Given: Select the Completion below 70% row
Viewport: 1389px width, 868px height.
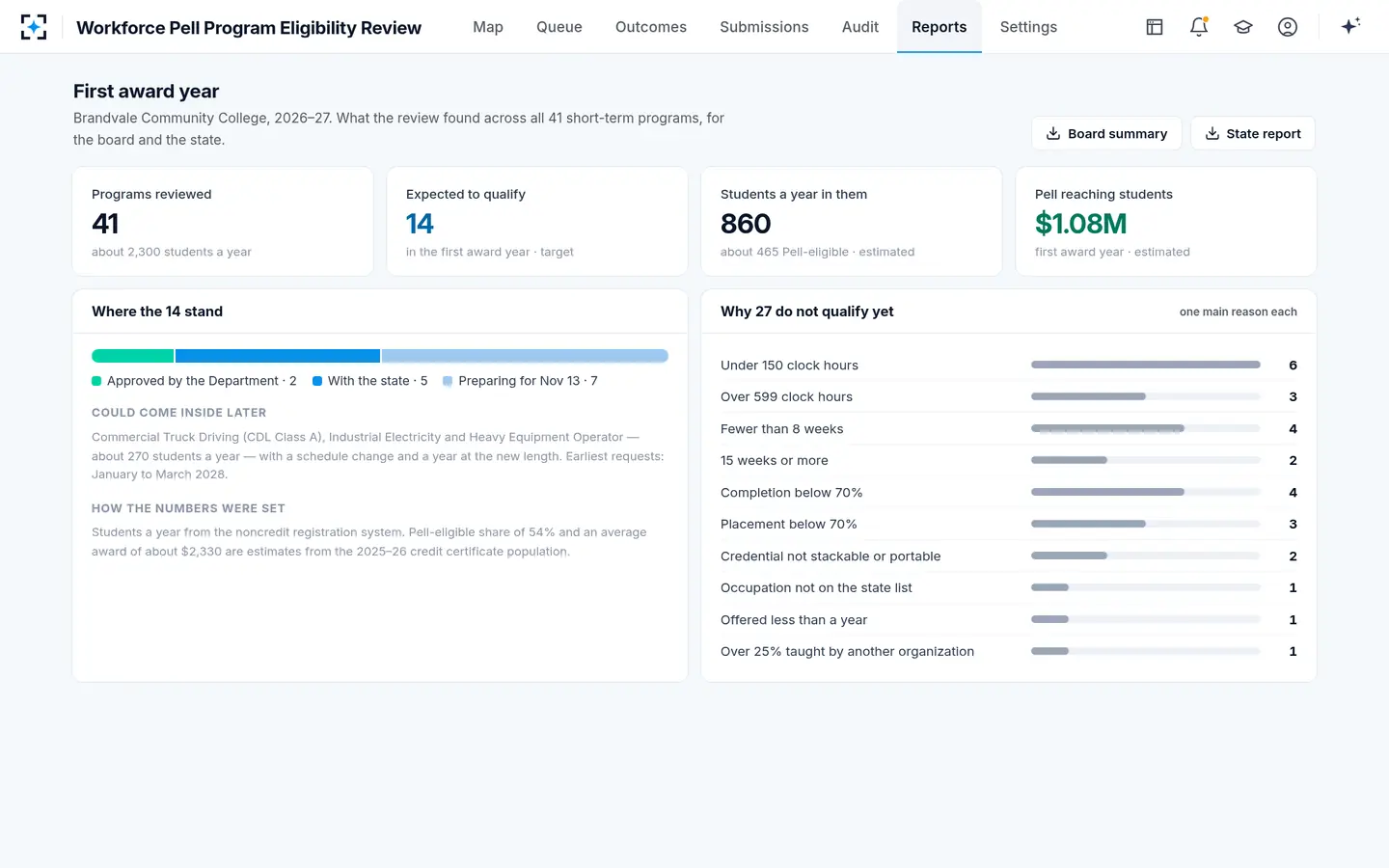Looking at the screenshot, I should [1009, 492].
